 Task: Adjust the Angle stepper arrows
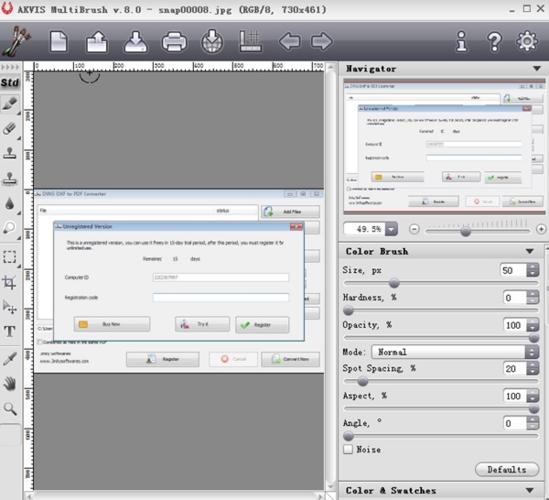click(533, 423)
